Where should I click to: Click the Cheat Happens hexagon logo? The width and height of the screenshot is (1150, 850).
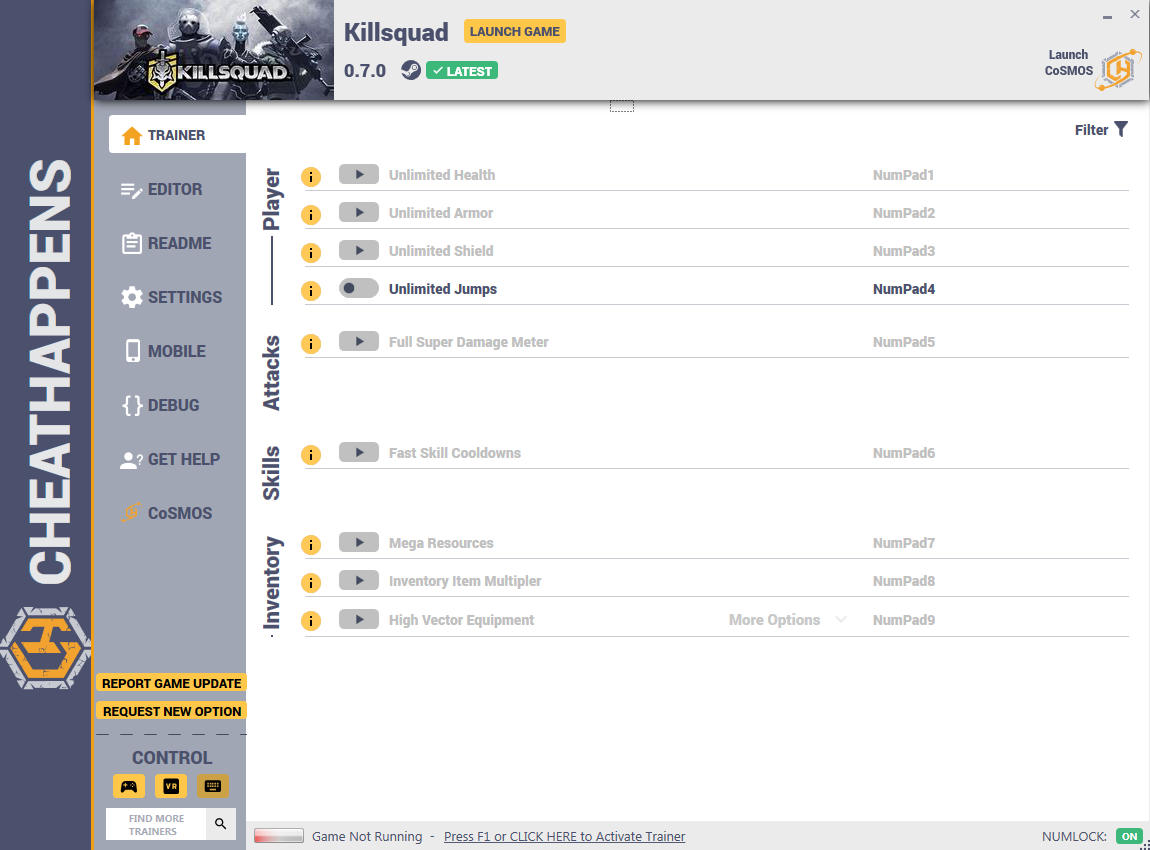45,648
